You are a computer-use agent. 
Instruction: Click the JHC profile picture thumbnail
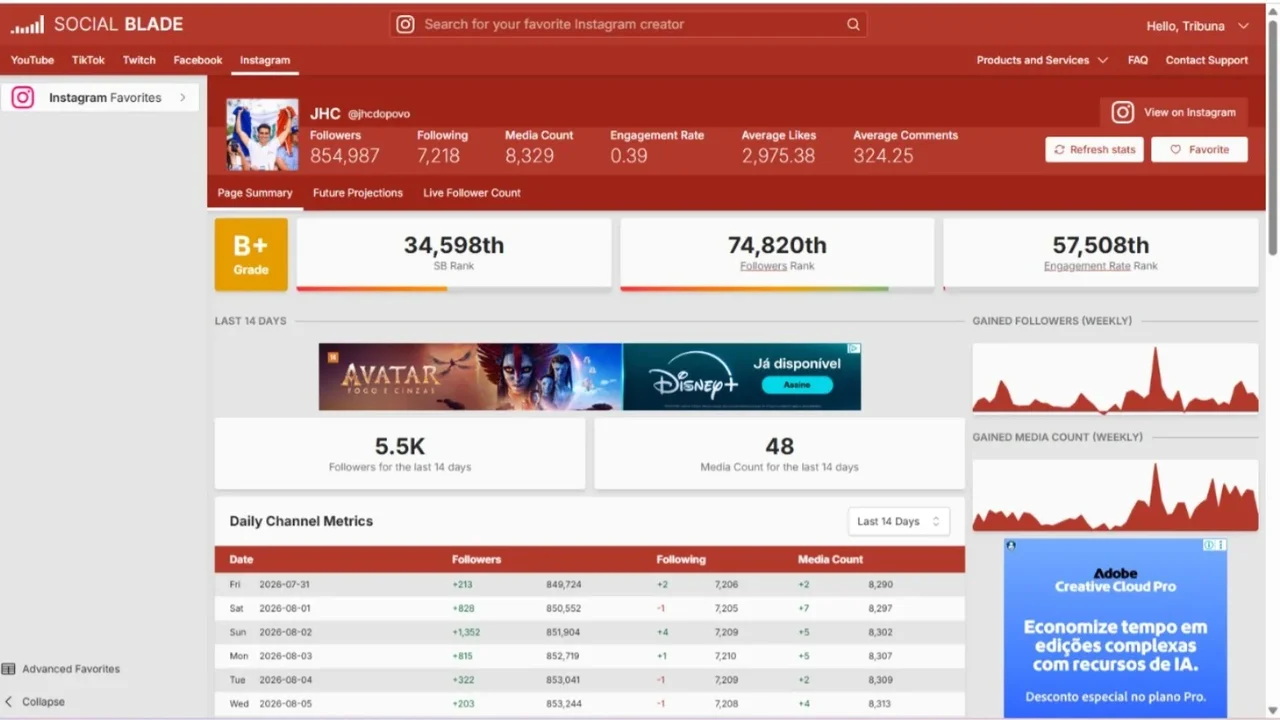(x=262, y=134)
